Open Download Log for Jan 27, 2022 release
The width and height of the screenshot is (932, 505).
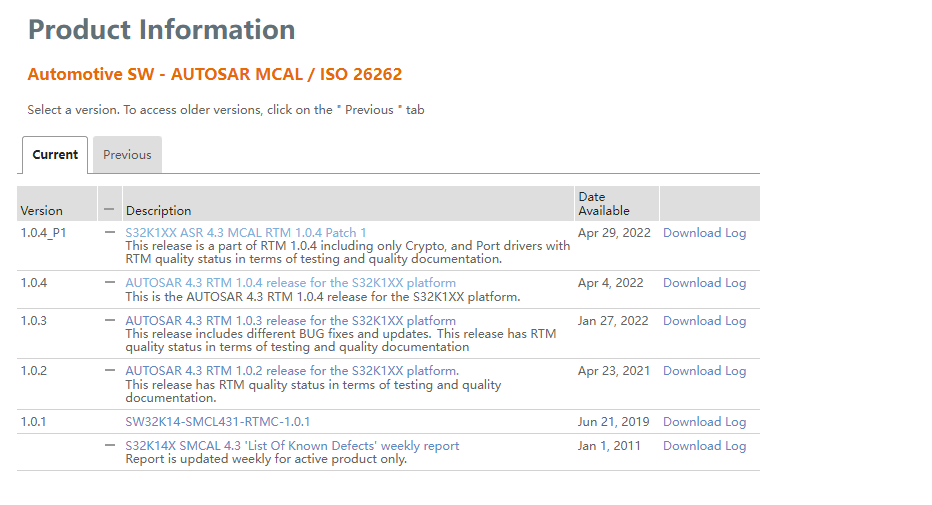[x=704, y=321]
